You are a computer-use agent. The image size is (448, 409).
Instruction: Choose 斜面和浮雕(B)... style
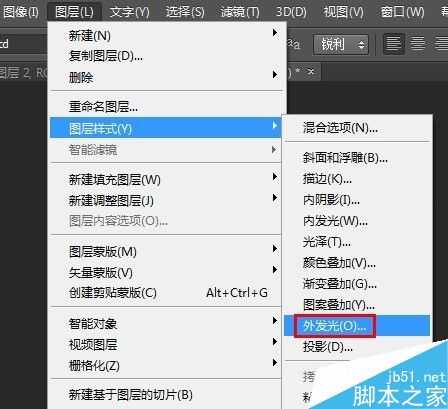pyautogui.click(x=357, y=158)
